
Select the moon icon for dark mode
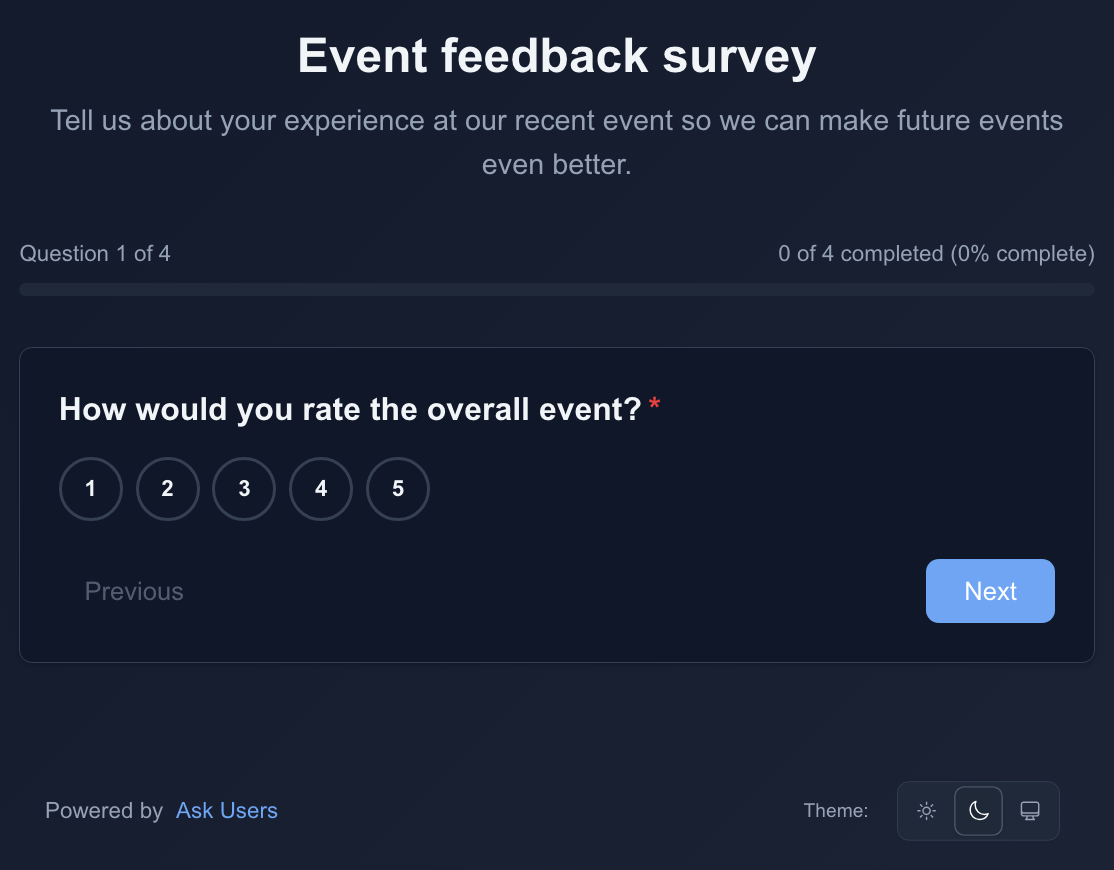(x=978, y=811)
